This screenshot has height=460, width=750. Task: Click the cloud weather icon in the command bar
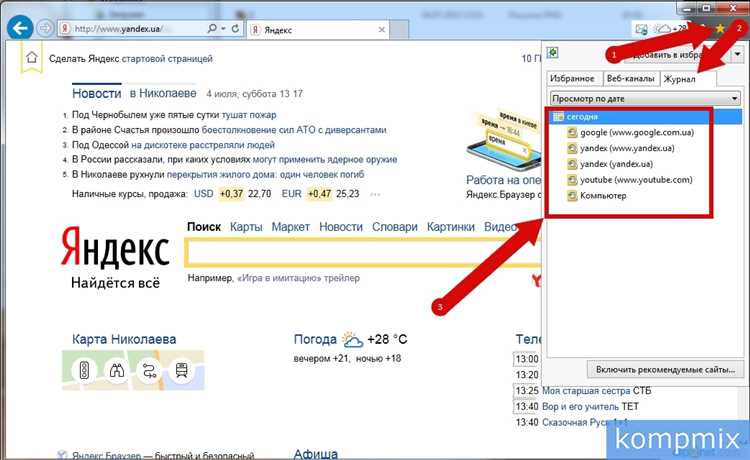662,29
